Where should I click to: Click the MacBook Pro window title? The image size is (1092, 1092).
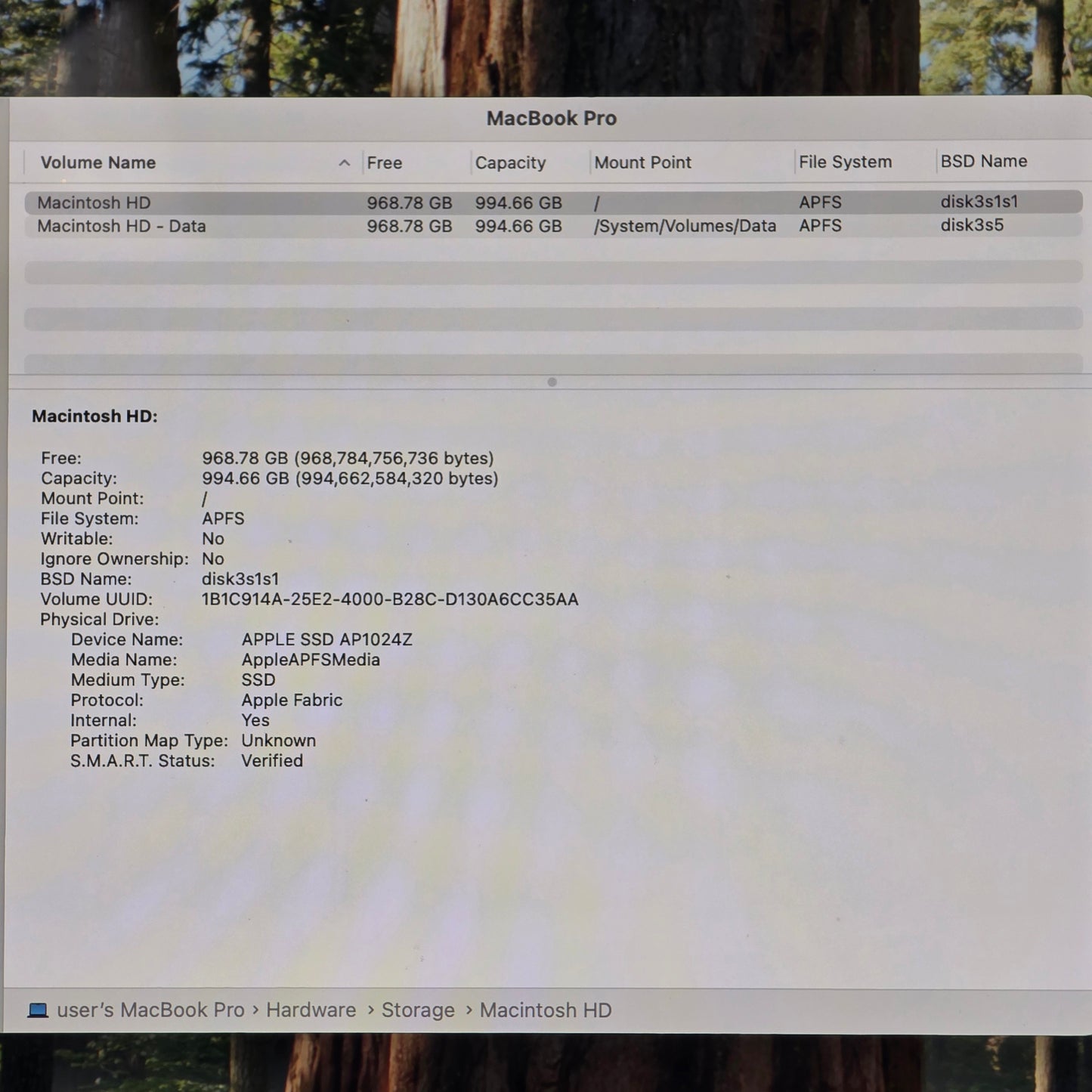point(551,119)
